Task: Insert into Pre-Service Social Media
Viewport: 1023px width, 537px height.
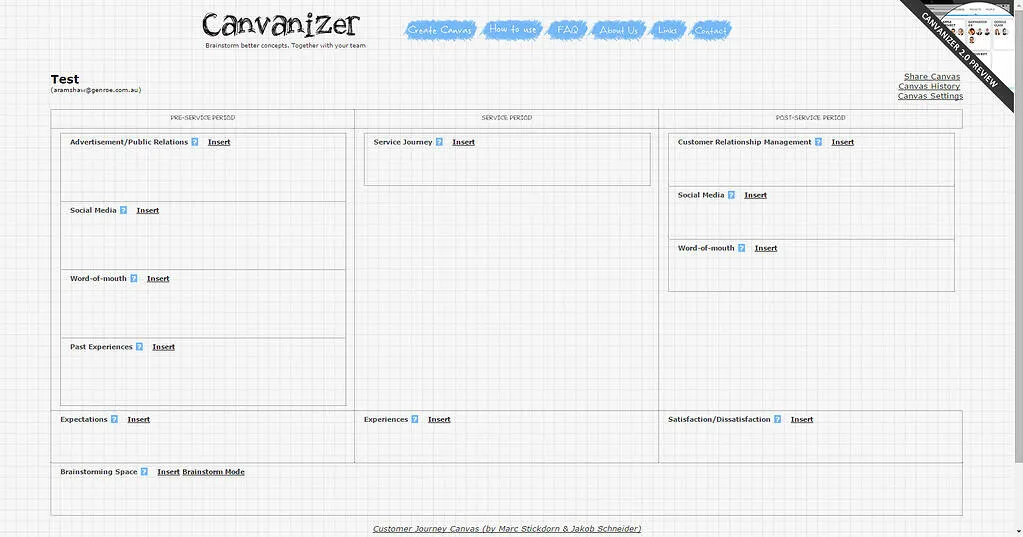Action: pyautogui.click(x=148, y=210)
